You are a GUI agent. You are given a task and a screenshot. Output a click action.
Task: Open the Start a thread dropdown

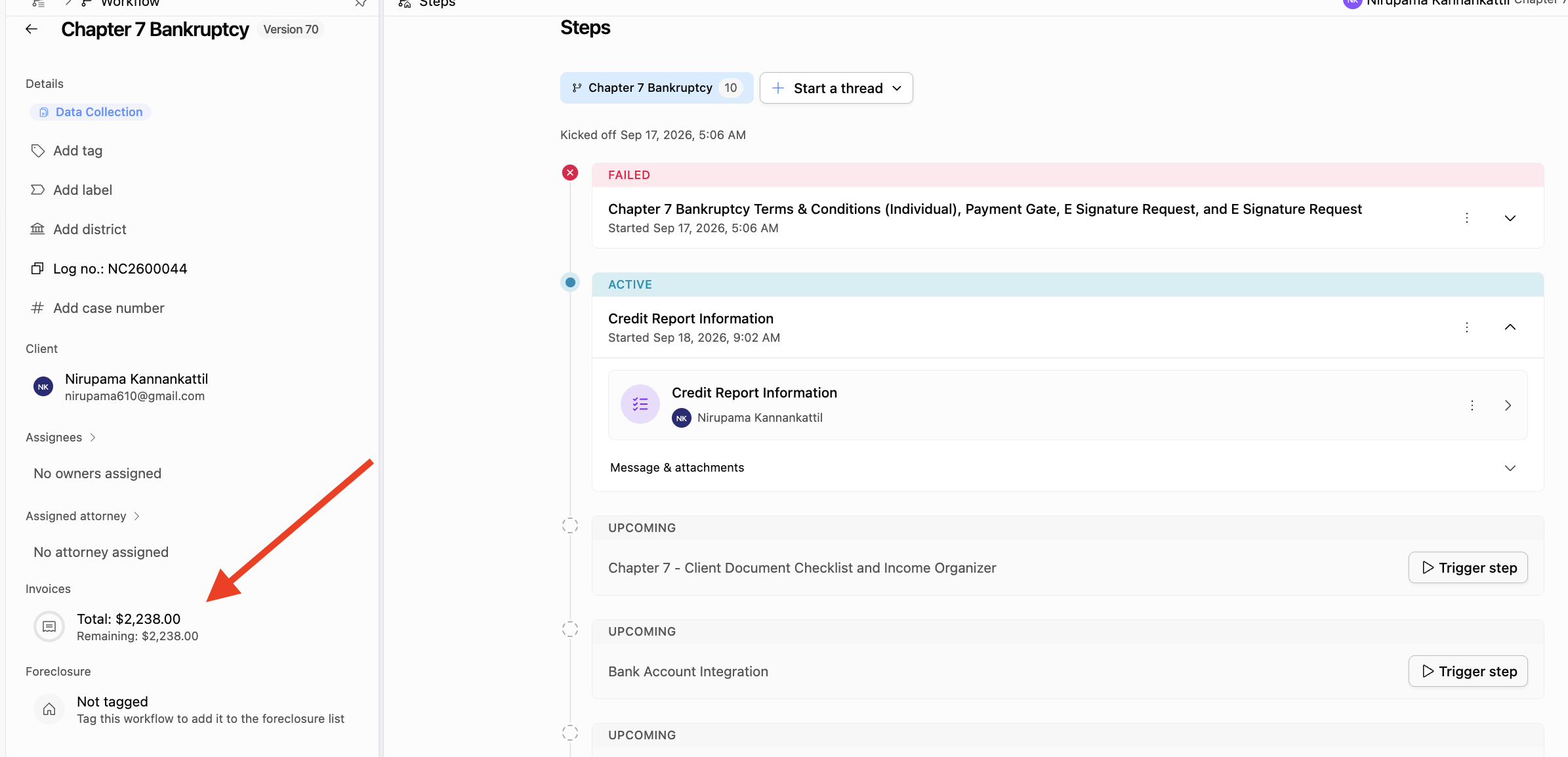tap(836, 88)
